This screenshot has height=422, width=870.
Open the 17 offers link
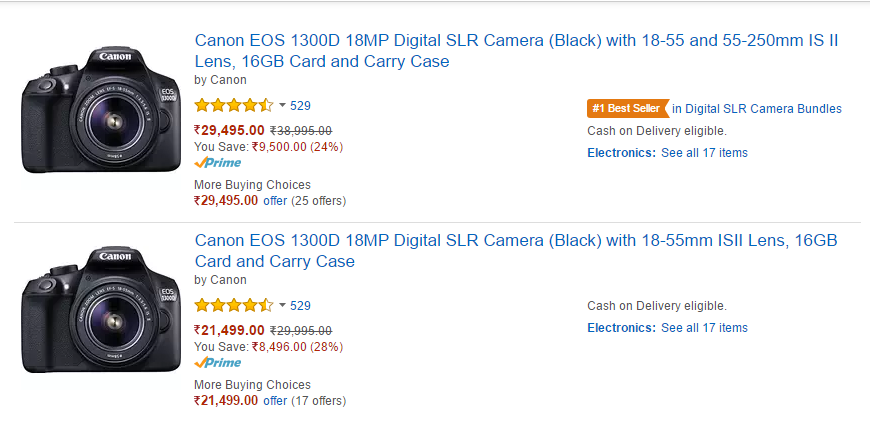(x=275, y=400)
